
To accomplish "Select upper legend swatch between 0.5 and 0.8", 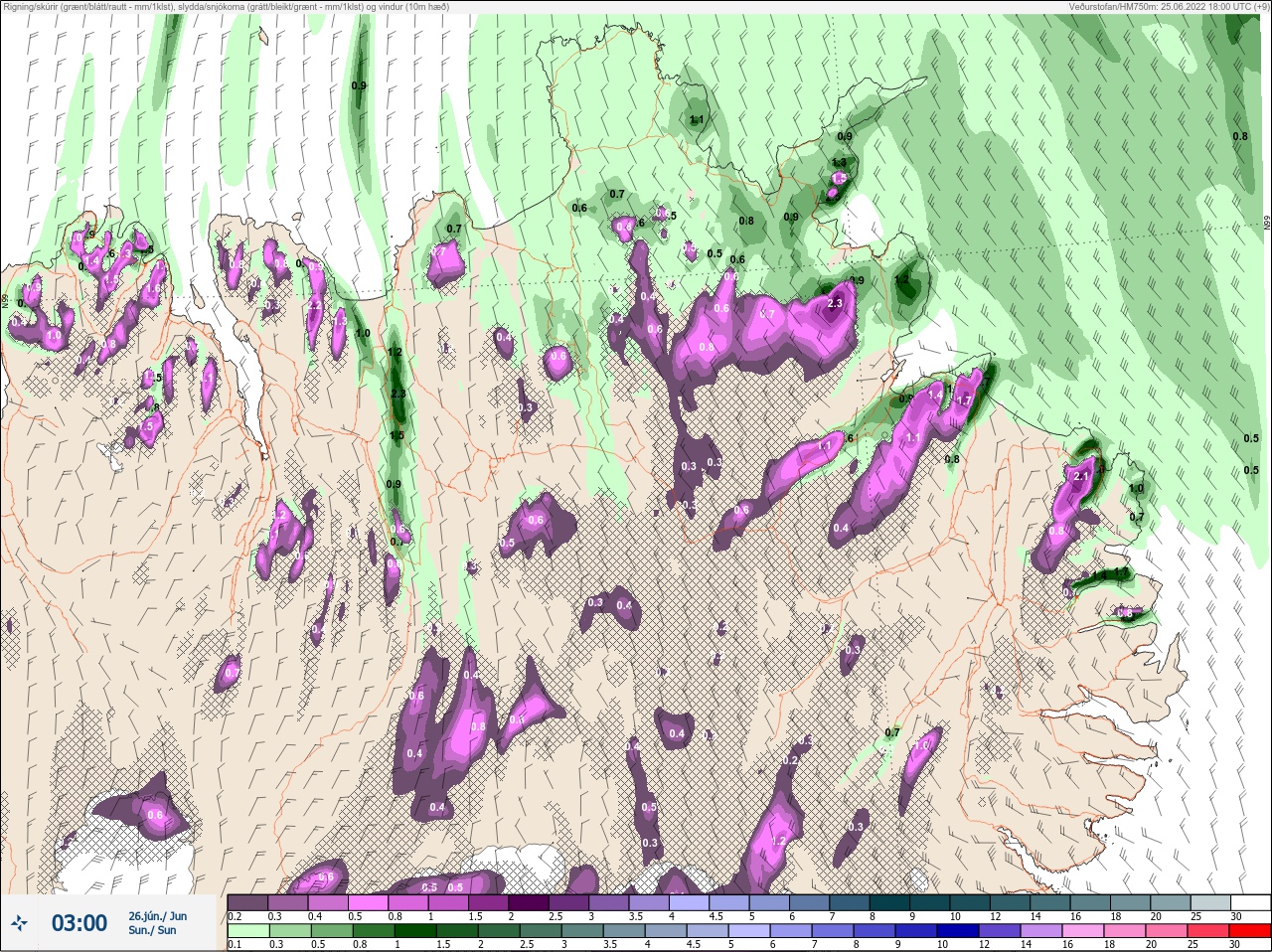I will point(369,903).
